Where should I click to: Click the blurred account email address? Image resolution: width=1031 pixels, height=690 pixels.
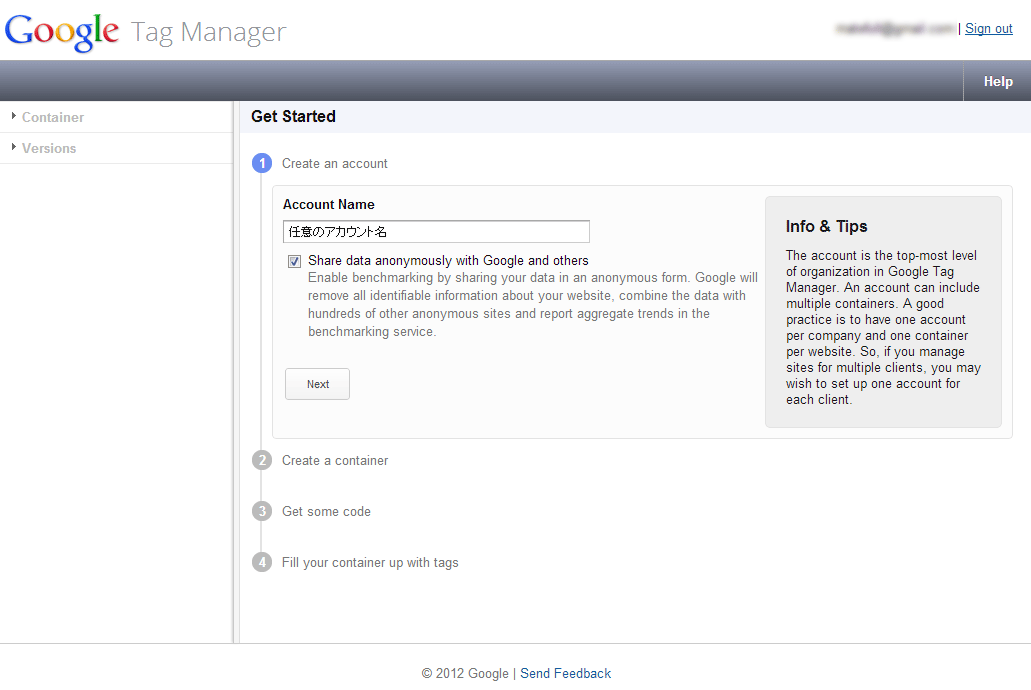point(895,29)
